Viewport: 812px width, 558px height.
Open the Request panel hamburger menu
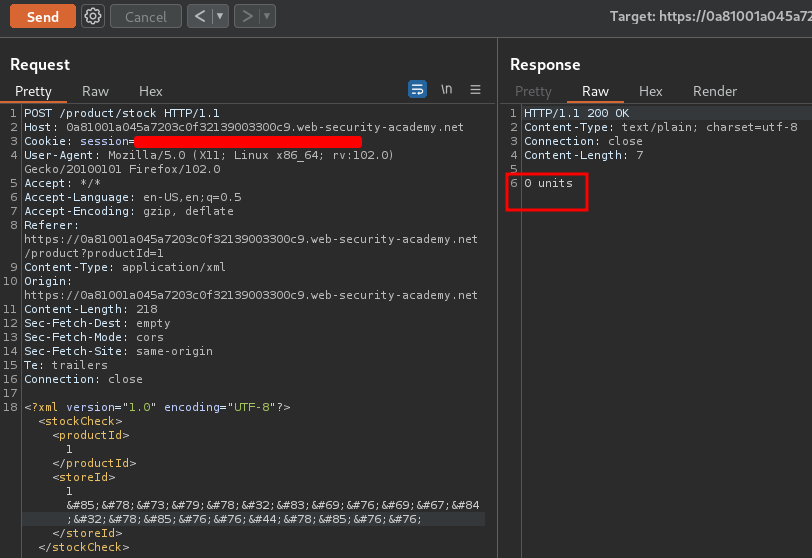coord(475,90)
